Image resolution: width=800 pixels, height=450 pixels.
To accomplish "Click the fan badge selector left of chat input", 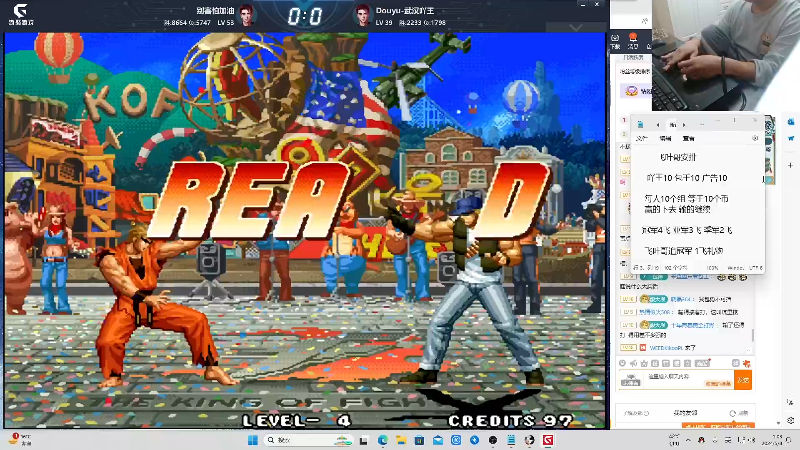I will (x=631, y=380).
